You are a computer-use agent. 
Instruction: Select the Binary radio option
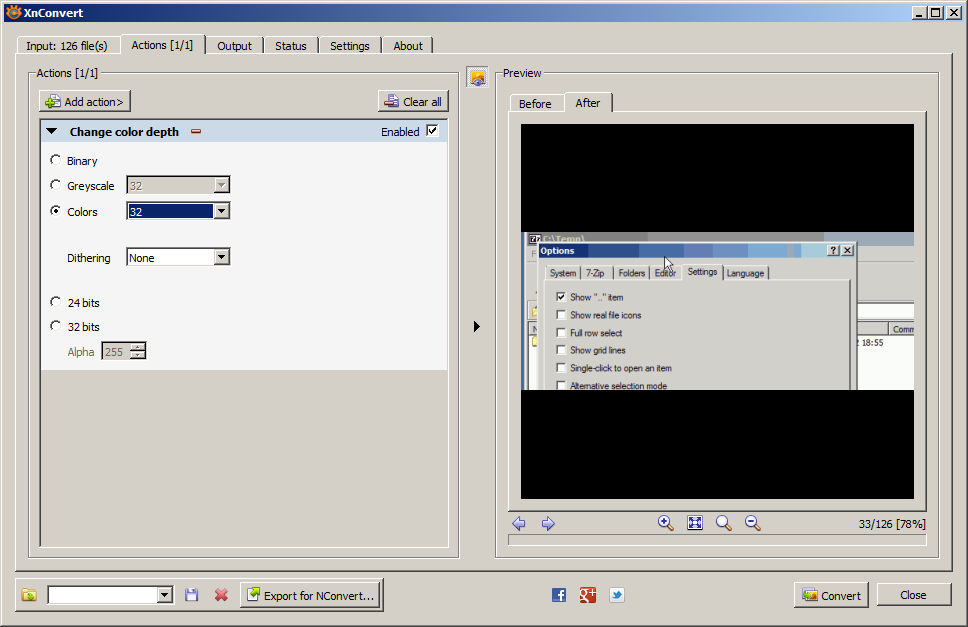pyautogui.click(x=56, y=160)
